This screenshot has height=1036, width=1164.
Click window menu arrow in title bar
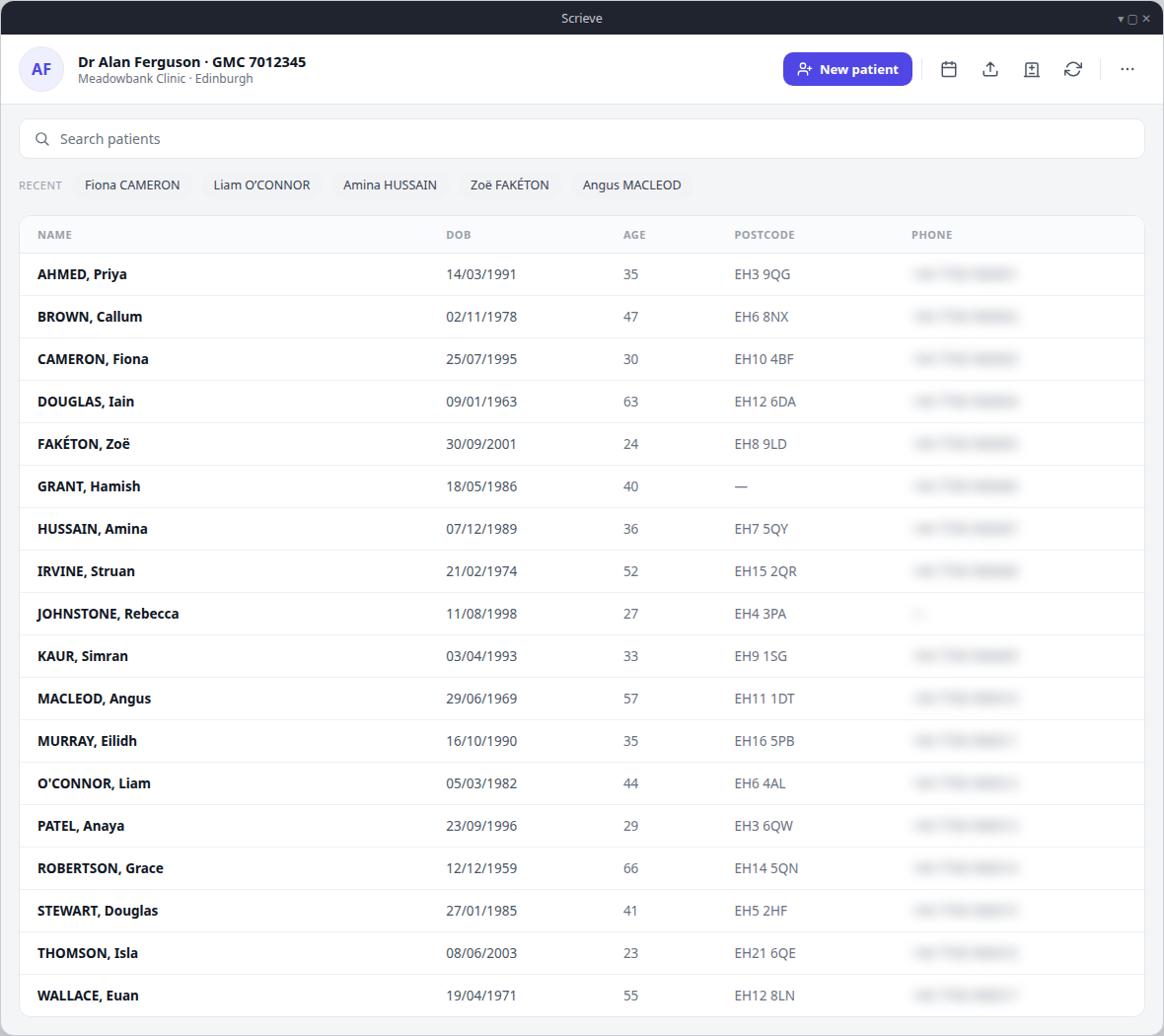pos(1121,20)
